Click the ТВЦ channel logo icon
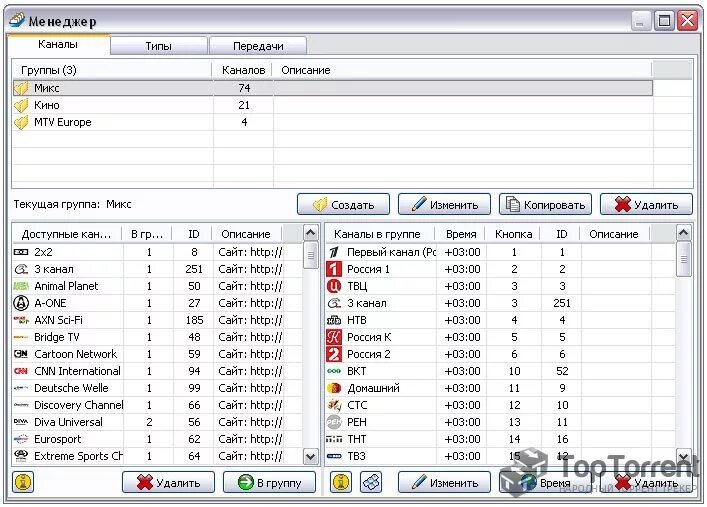This screenshot has height=507, width=707. pos(334,286)
